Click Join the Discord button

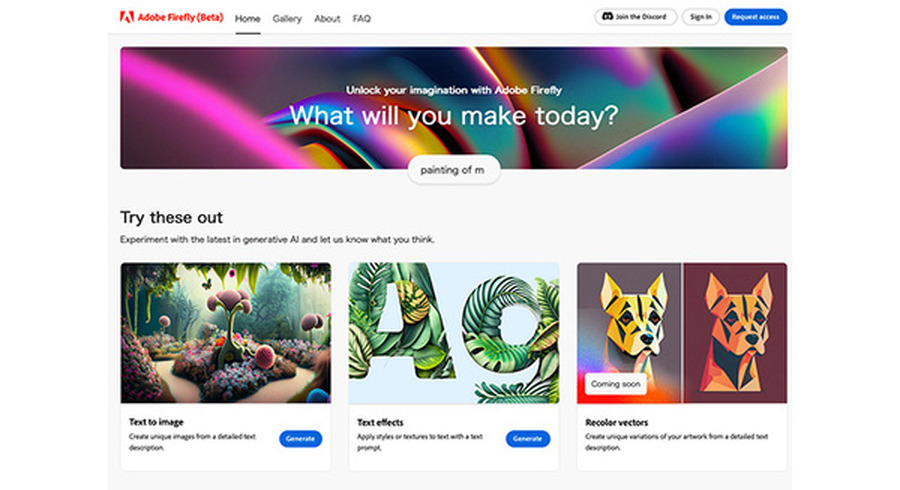pos(635,17)
